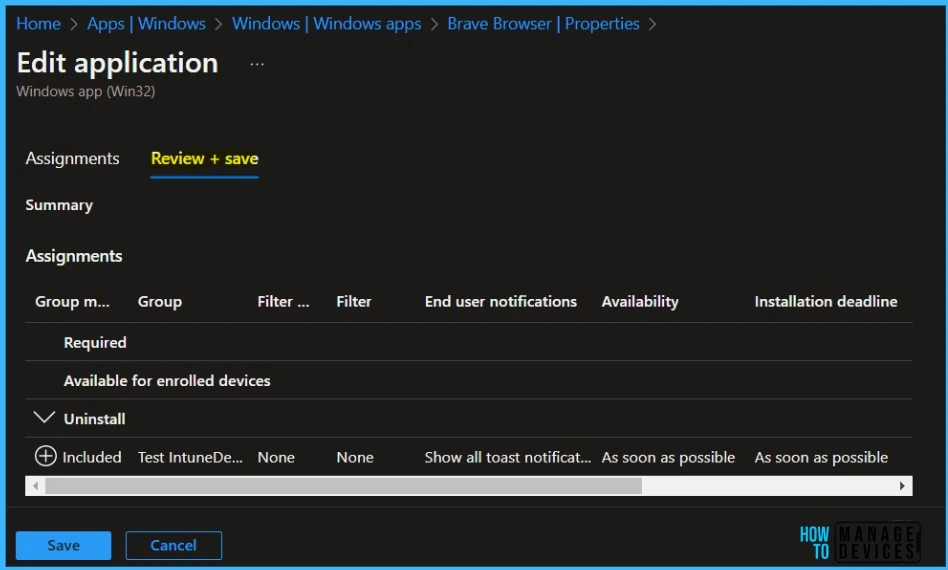Click the Summary heading
The height and width of the screenshot is (570, 948).
click(59, 206)
